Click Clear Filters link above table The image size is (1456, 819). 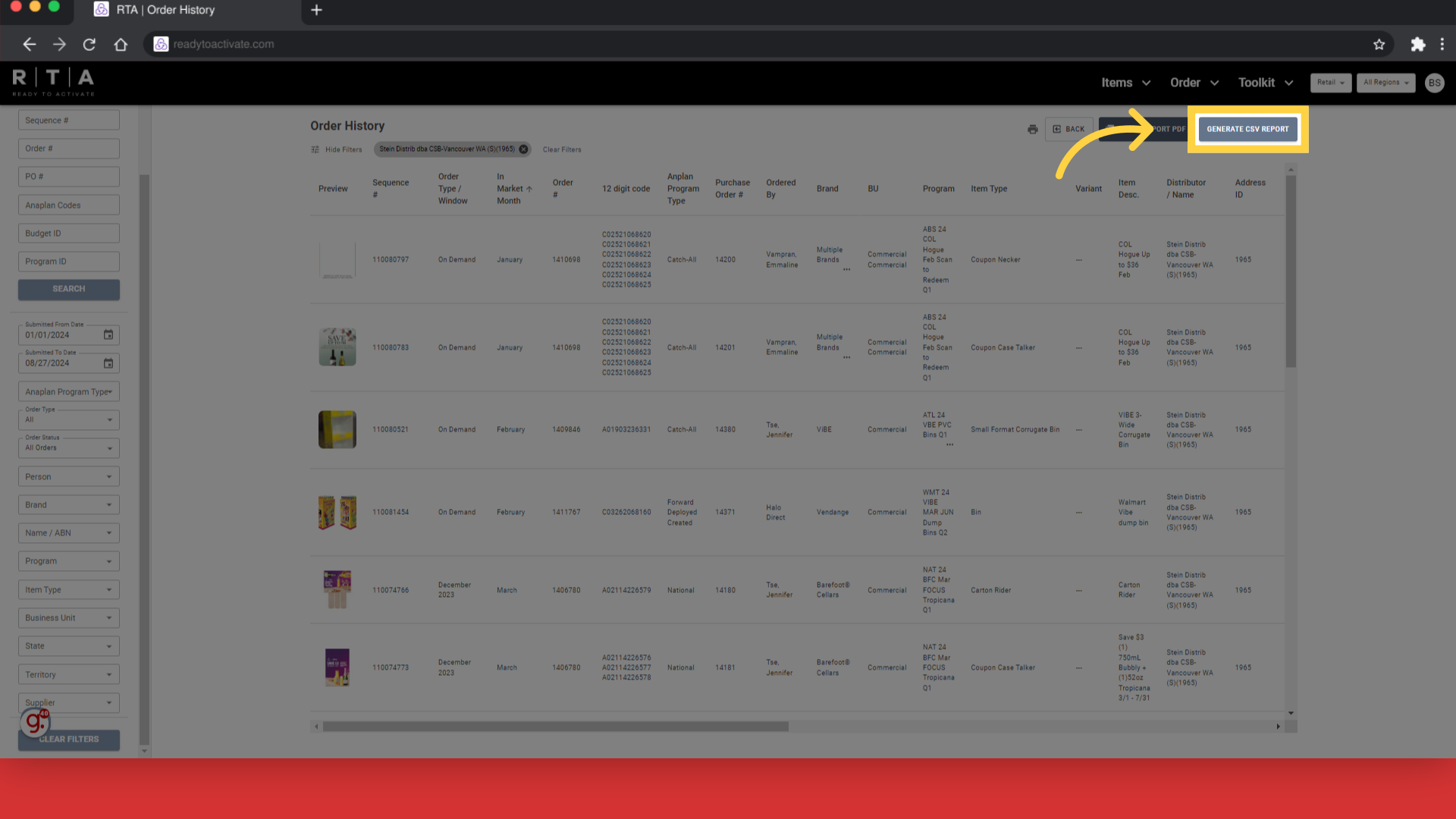click(x=562, y=150)
